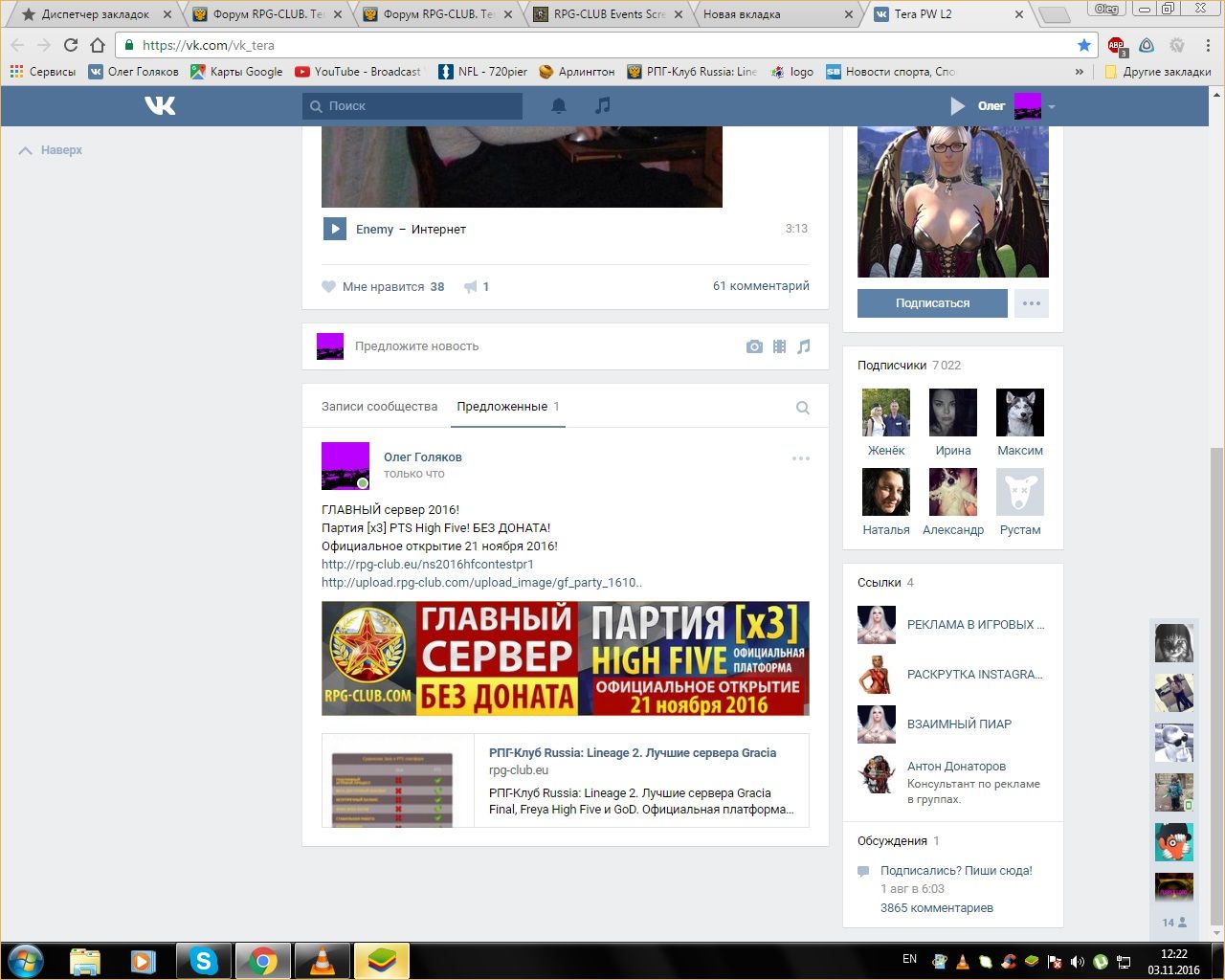
Task: Open three-dots menu beside Подписаться button
Action: [x=1031, y=303]
